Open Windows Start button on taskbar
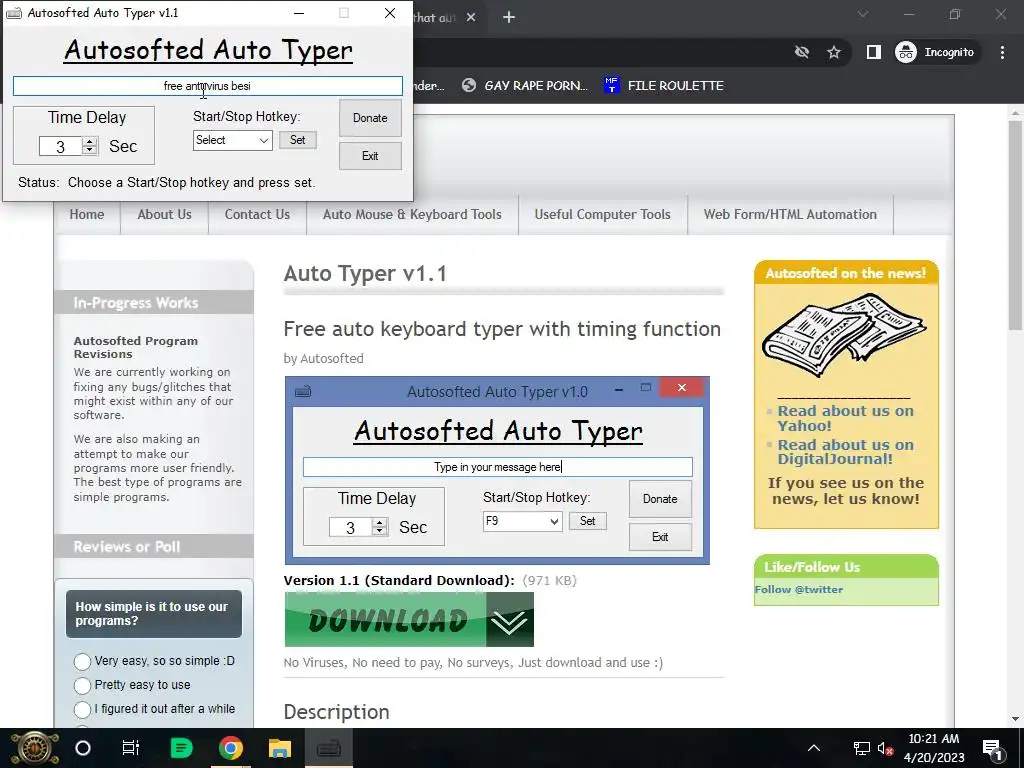 [34, 748]
